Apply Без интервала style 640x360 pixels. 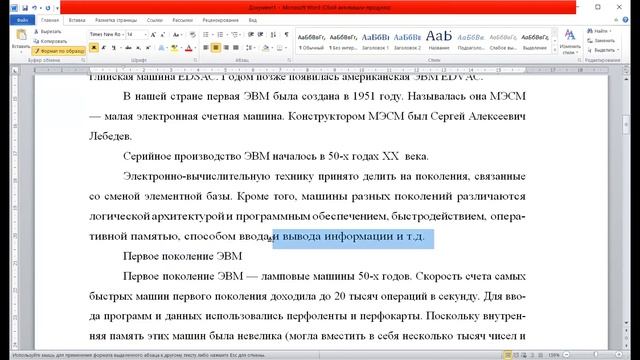(343, 41)
